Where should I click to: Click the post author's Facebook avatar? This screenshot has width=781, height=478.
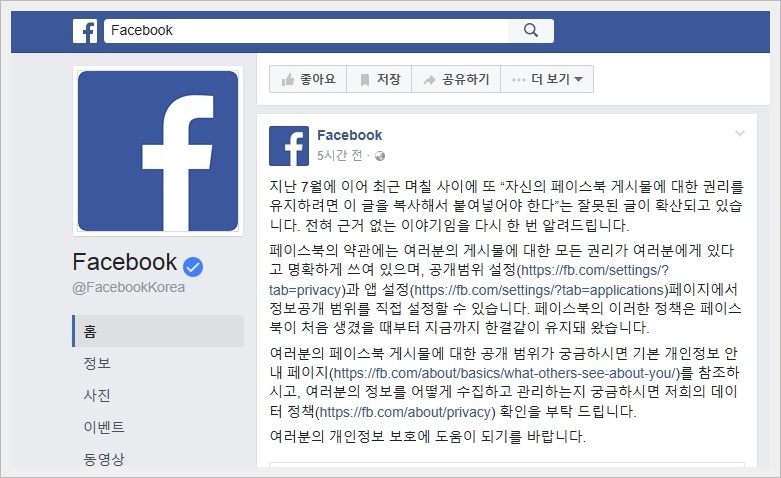[289, 146]
